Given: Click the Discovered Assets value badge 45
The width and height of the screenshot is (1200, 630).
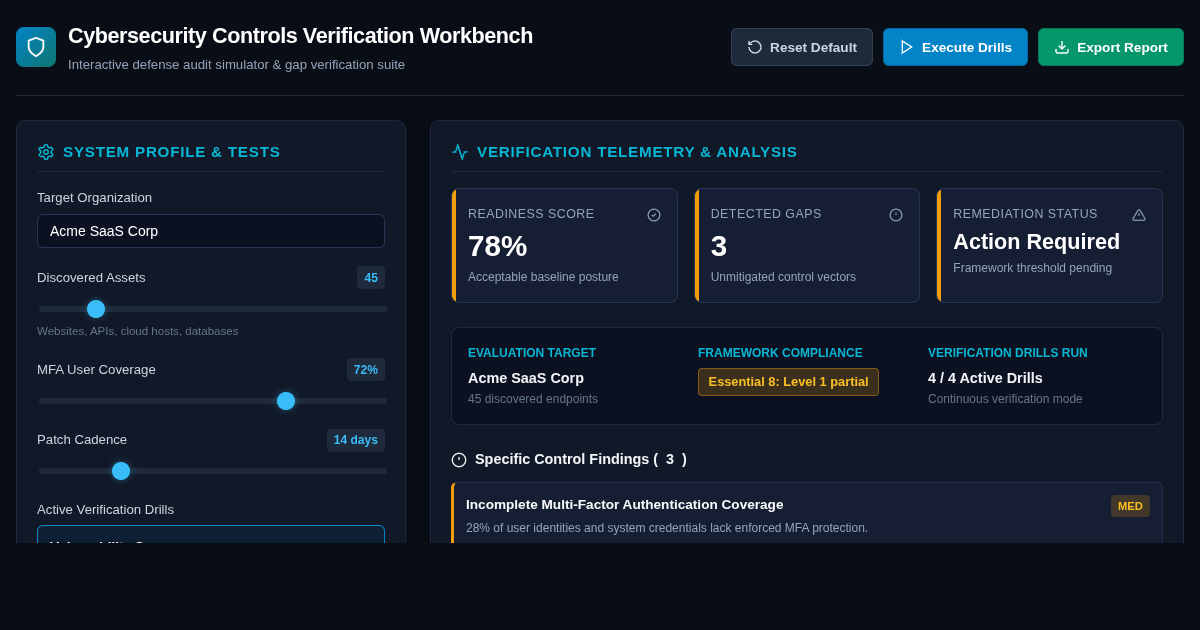Looking at the screenshot, I should (371, 278).
